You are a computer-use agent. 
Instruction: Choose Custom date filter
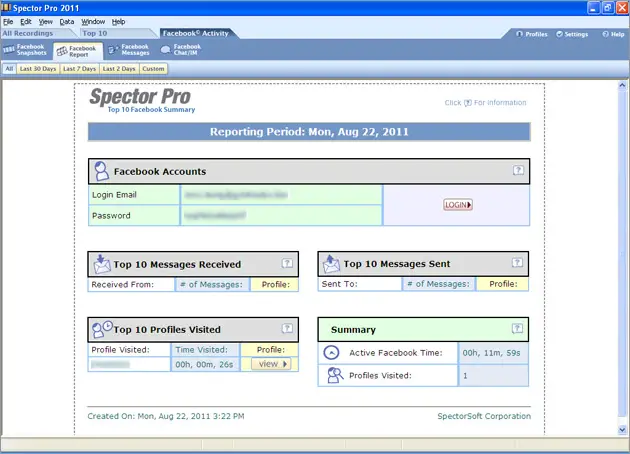tap(153, 69)
